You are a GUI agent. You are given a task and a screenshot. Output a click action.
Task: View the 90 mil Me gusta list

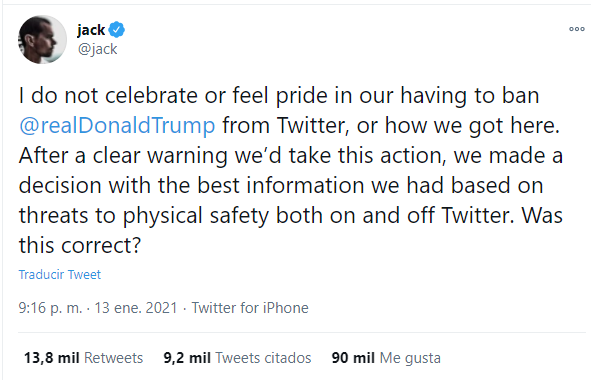pyautogui.click(x=386, y=357)
